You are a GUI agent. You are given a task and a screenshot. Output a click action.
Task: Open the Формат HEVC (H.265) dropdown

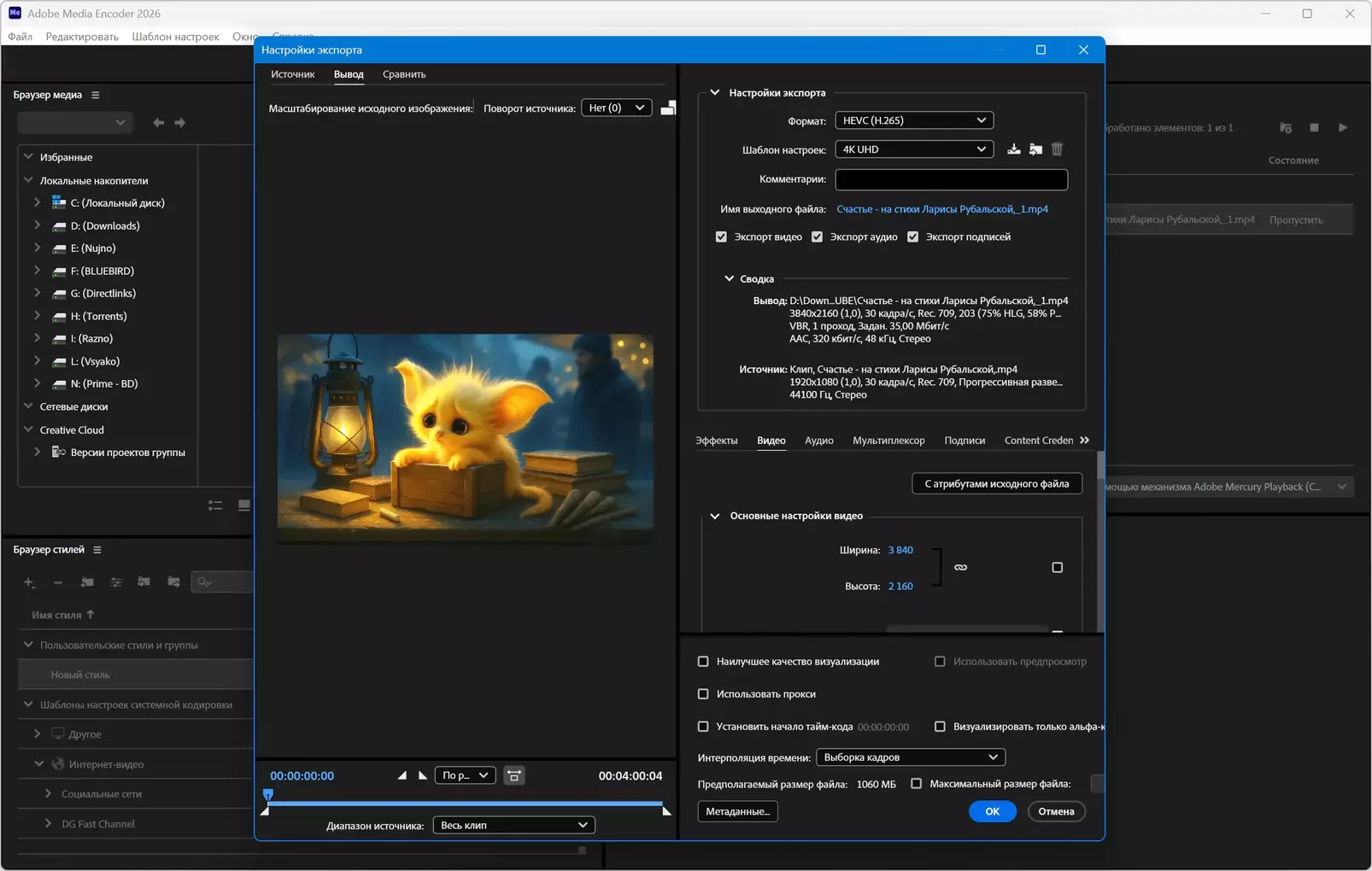(913, 120)
